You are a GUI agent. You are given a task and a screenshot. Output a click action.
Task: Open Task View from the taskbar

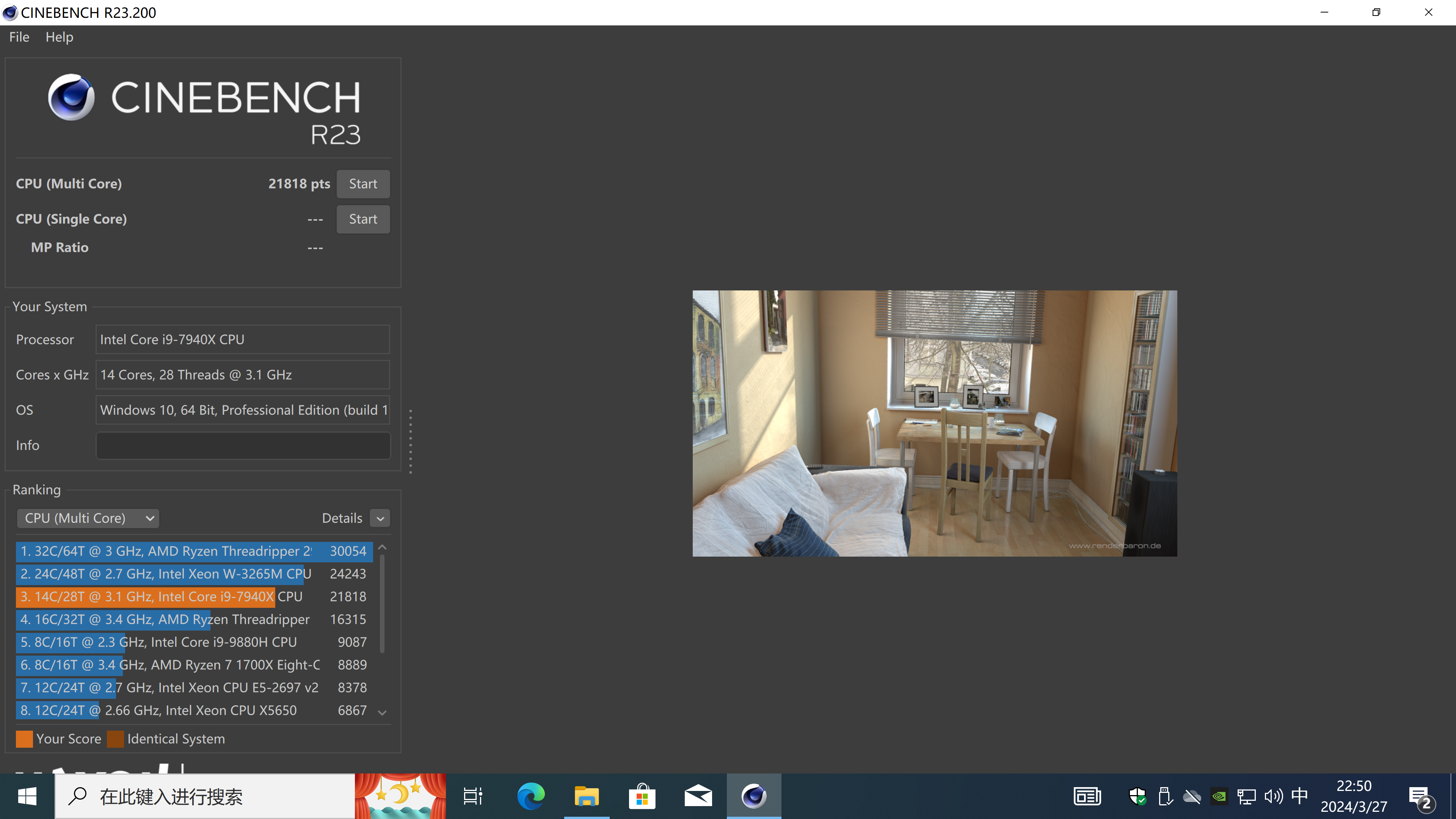(473, 796)
